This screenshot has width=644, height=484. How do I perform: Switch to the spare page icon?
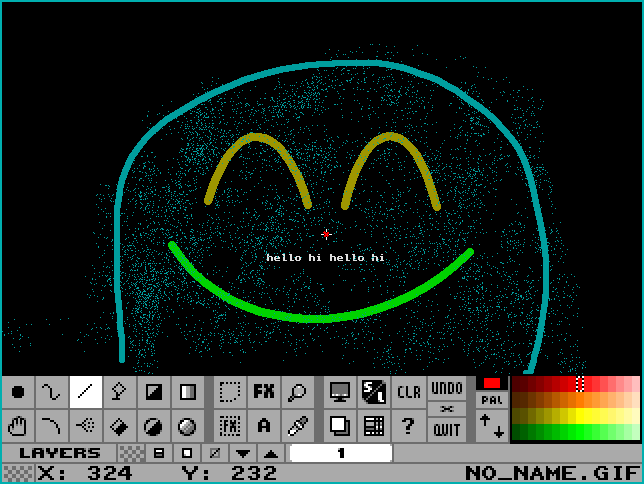(340, 426)
